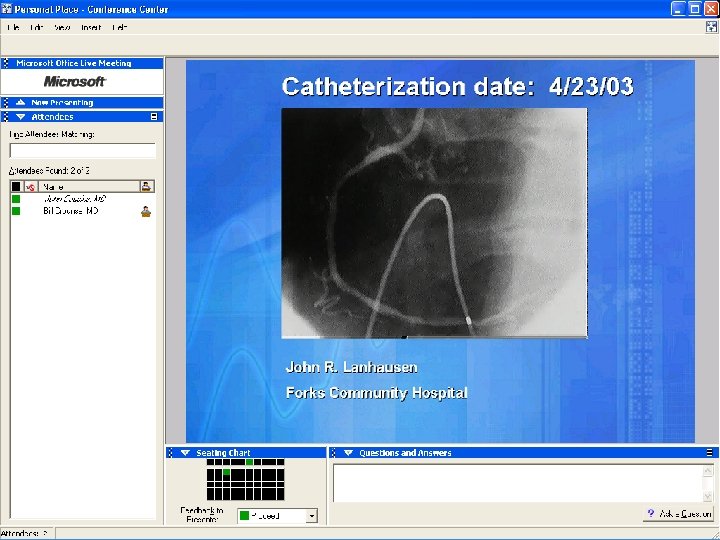Open the Edit menu

pyautogui.click(x=36, y=28)
